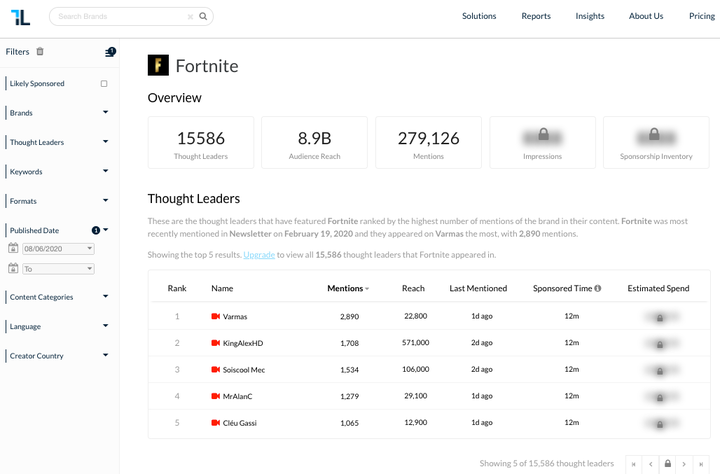Sort by the Reach column header
Viewport: 720px width, 474px height.
pyautogui.click(x=413, y=288)
